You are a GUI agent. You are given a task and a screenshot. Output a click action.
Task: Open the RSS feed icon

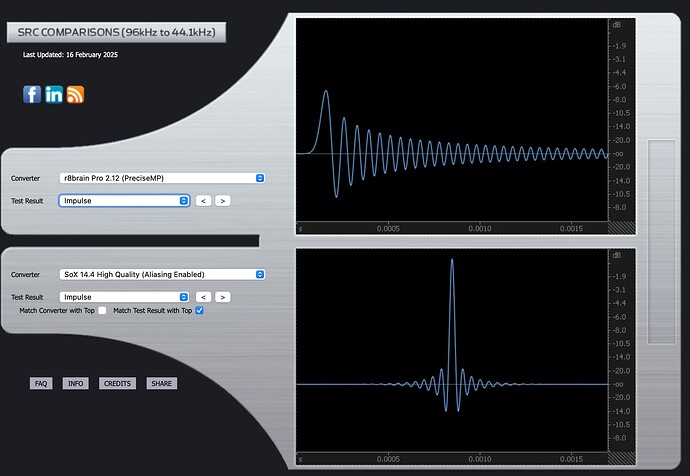point(75,95)
